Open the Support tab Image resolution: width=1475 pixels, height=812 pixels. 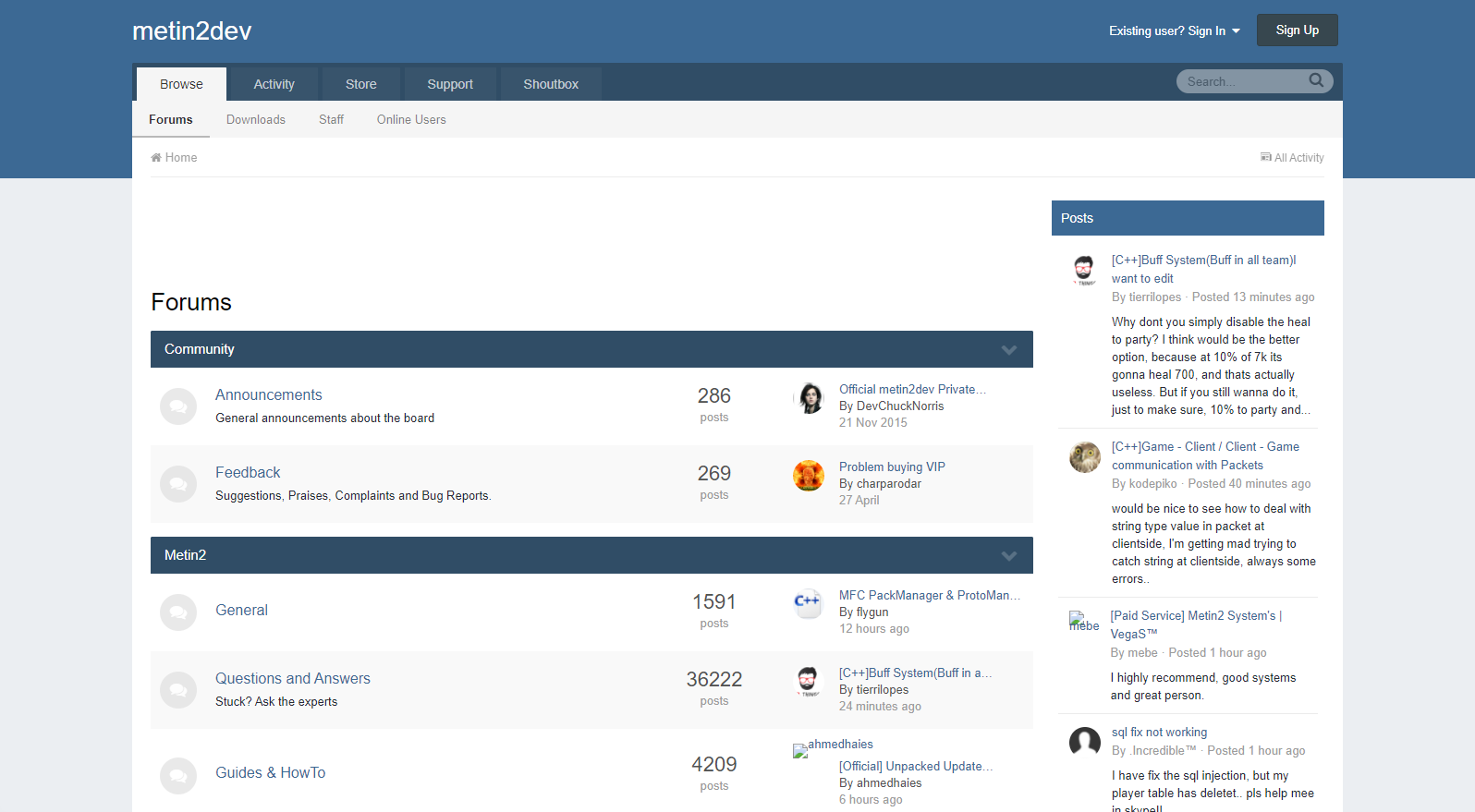coord(450,84)
